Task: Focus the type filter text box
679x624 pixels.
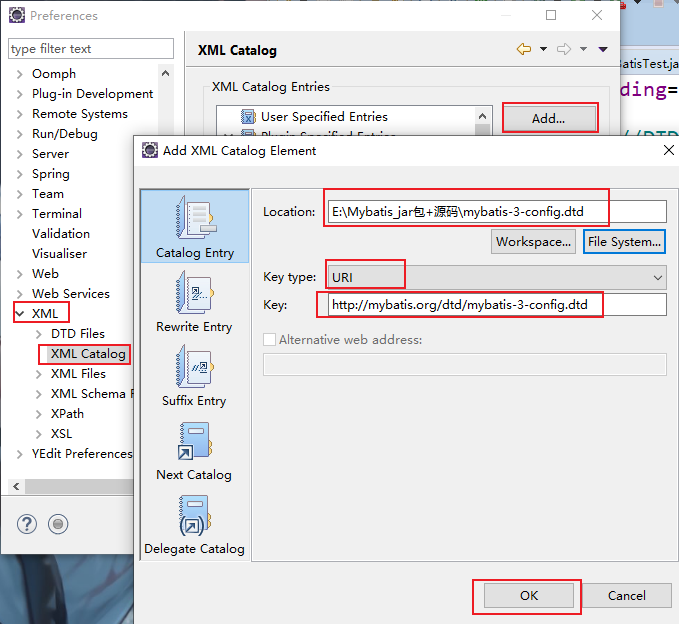Action: click(91, 48)
